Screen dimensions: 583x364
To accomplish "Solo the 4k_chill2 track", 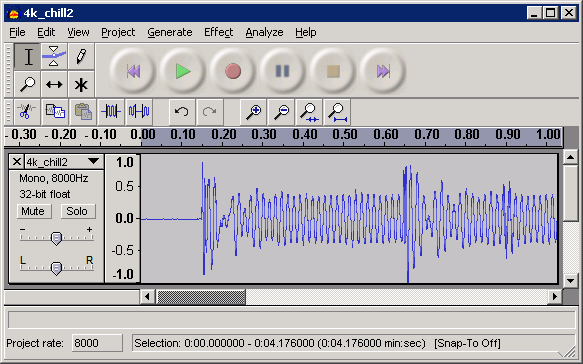I will (x=78, y=211).
